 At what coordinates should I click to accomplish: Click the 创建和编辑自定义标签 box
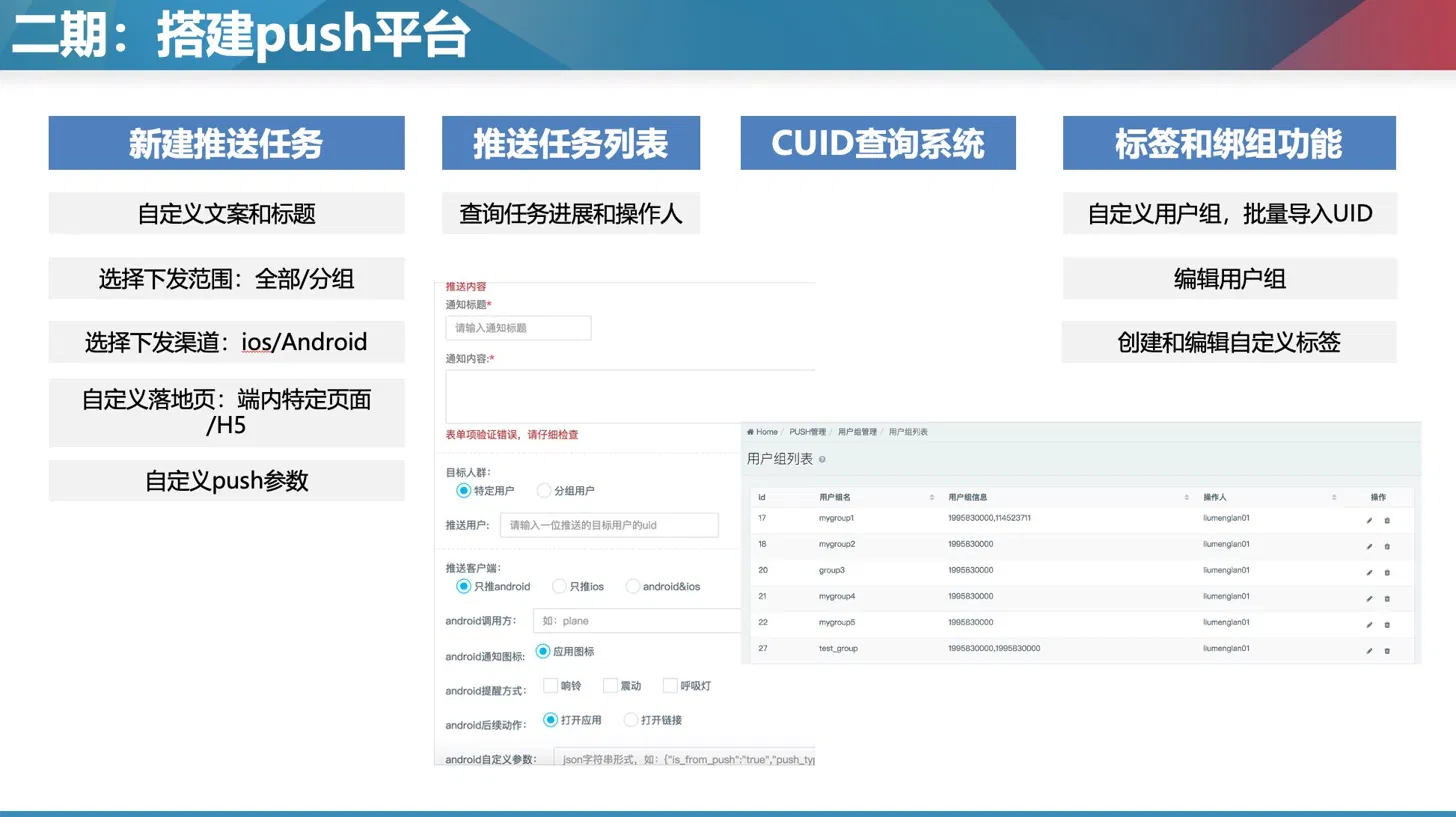click(1229, 342)
